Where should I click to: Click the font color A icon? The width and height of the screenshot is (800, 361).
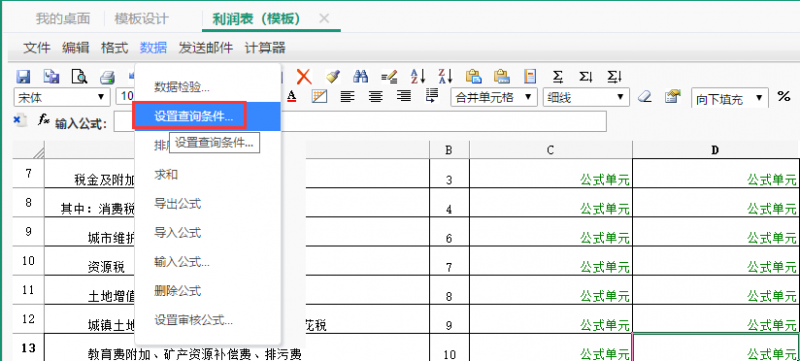coord(291,96)
